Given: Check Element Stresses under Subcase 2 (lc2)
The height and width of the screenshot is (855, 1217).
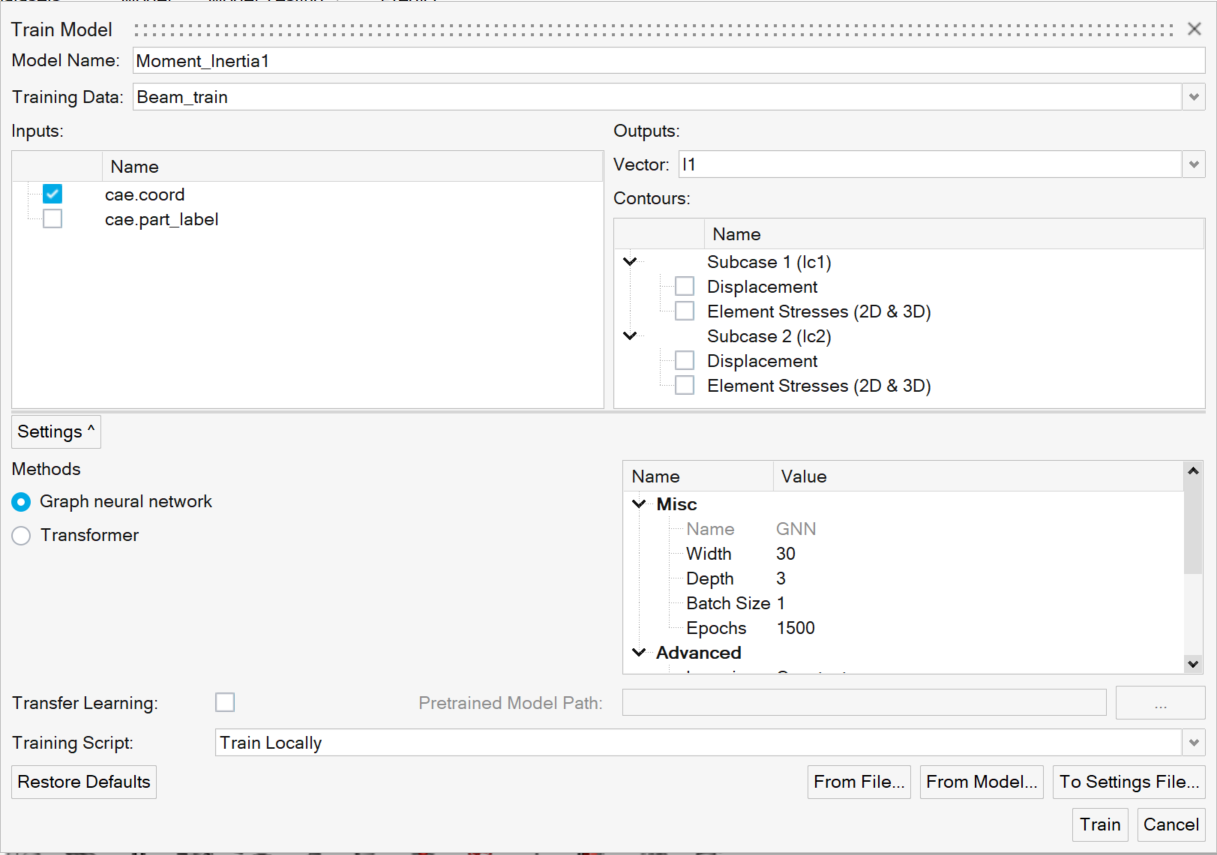Looking at the screenshot, I should (684, 385).
